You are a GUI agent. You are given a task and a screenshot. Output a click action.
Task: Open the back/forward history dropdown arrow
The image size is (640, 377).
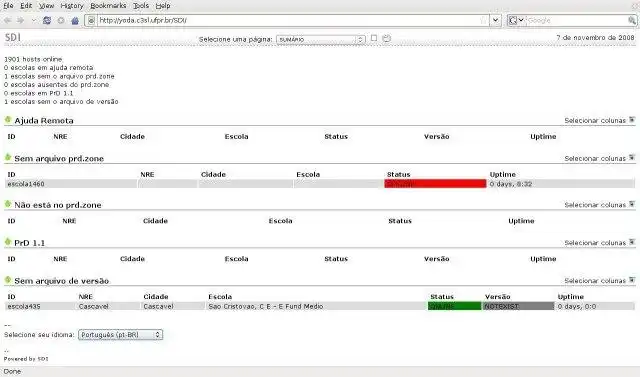tap(33, 20)
